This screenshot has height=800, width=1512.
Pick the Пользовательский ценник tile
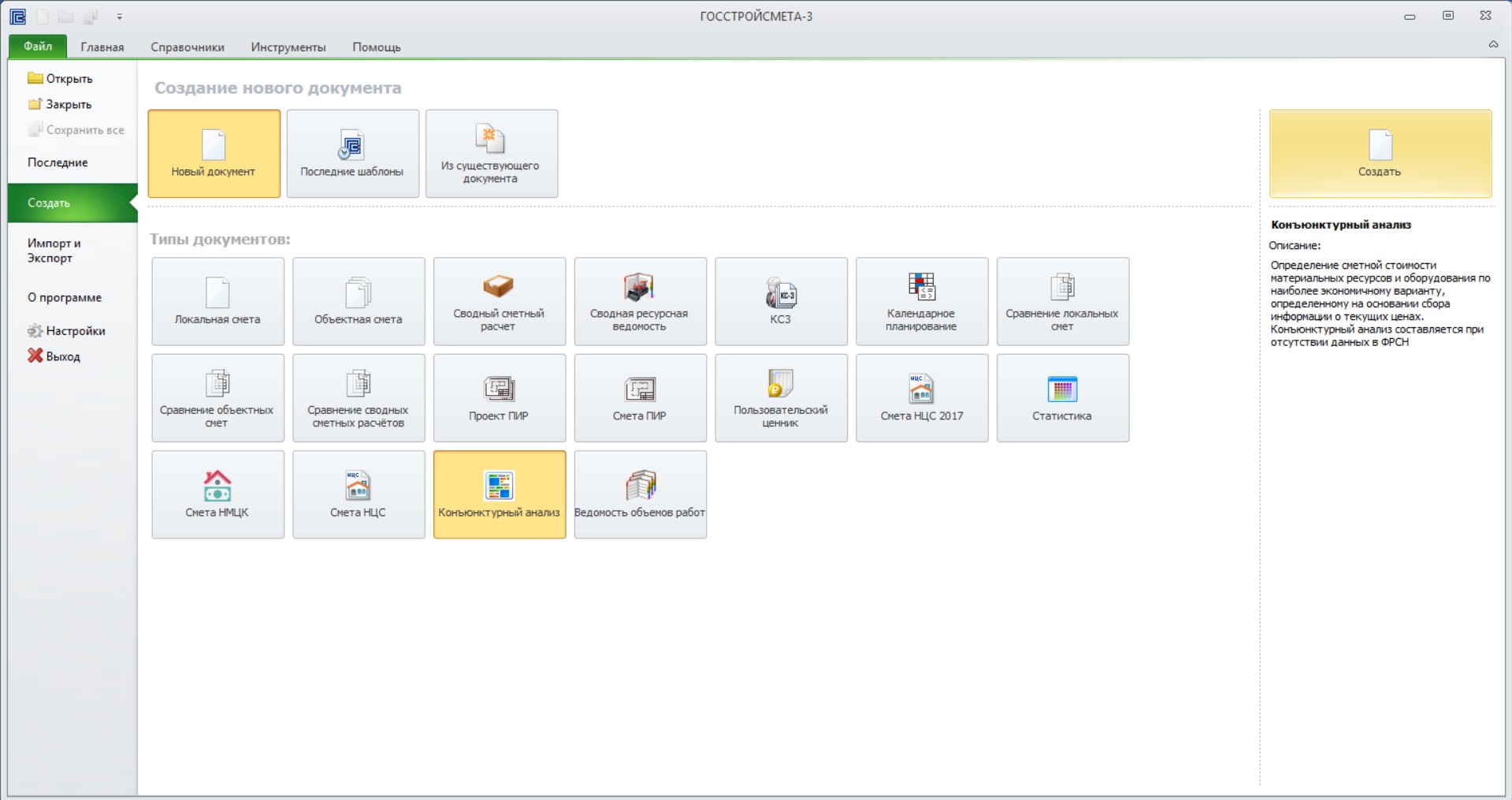click(x=781, y=397)
